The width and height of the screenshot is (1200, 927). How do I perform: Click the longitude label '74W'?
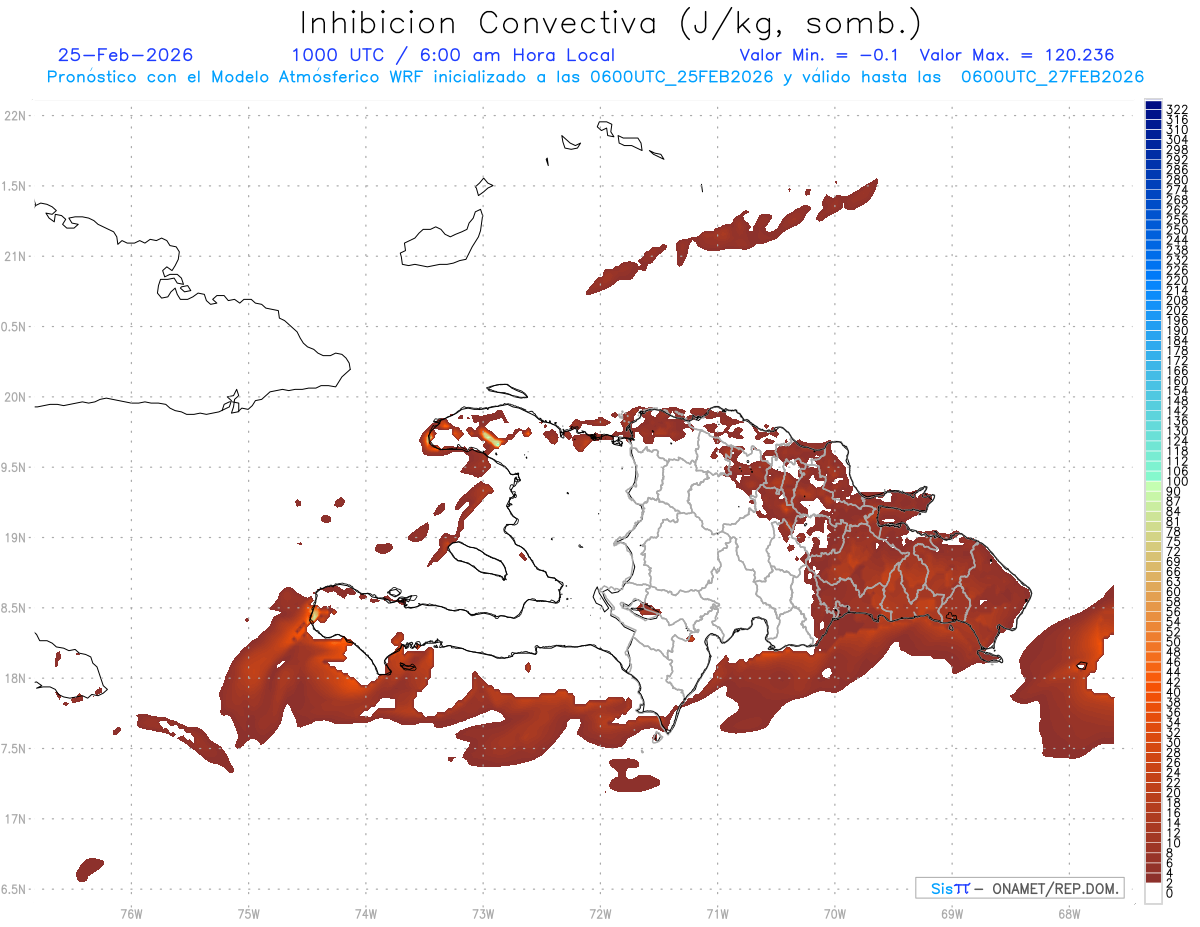click(366, 912)
